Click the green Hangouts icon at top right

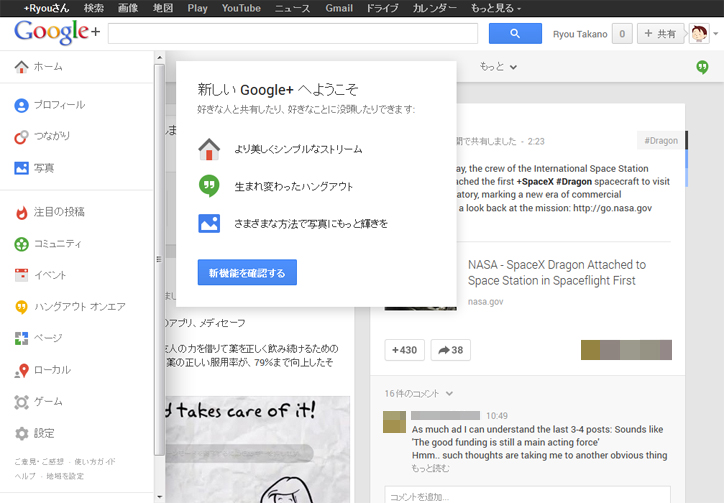[x=702, y=67]
